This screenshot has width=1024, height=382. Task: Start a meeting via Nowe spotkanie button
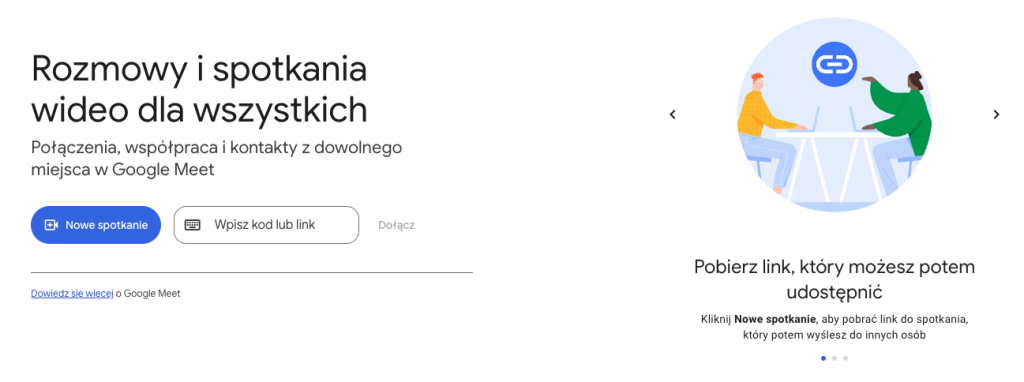96,225
